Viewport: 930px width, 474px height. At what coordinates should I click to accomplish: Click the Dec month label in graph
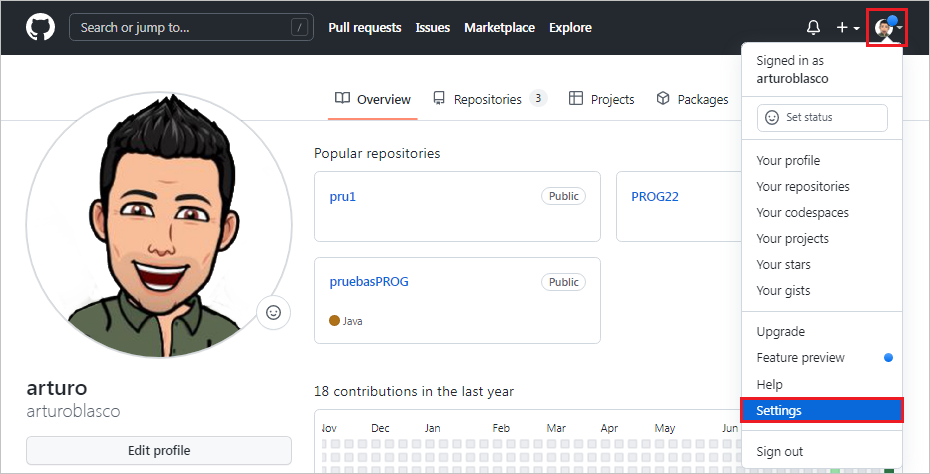tap(380, 428)
